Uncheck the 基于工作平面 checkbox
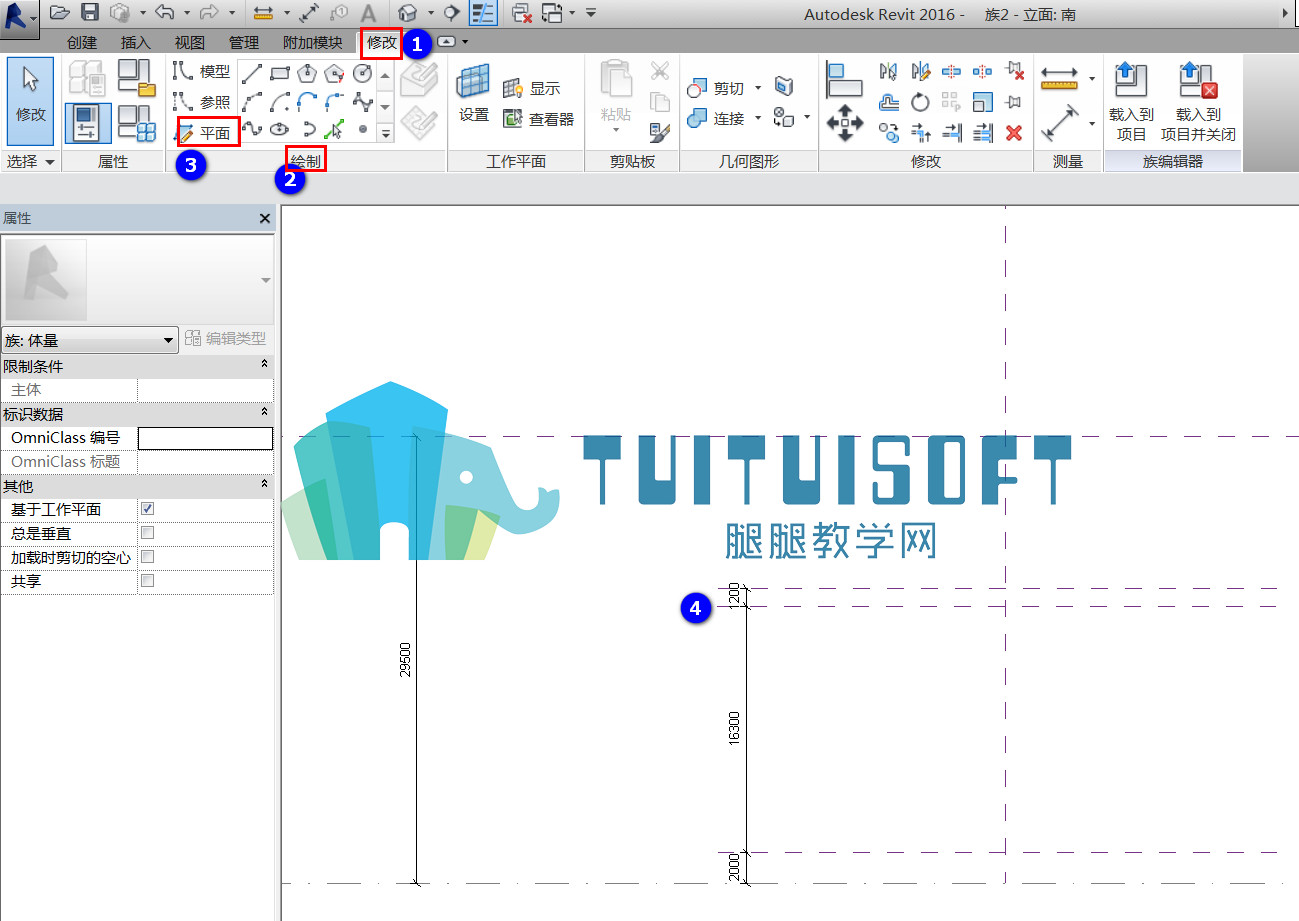This screenshot has height=921, width=1299. (147, 509)
